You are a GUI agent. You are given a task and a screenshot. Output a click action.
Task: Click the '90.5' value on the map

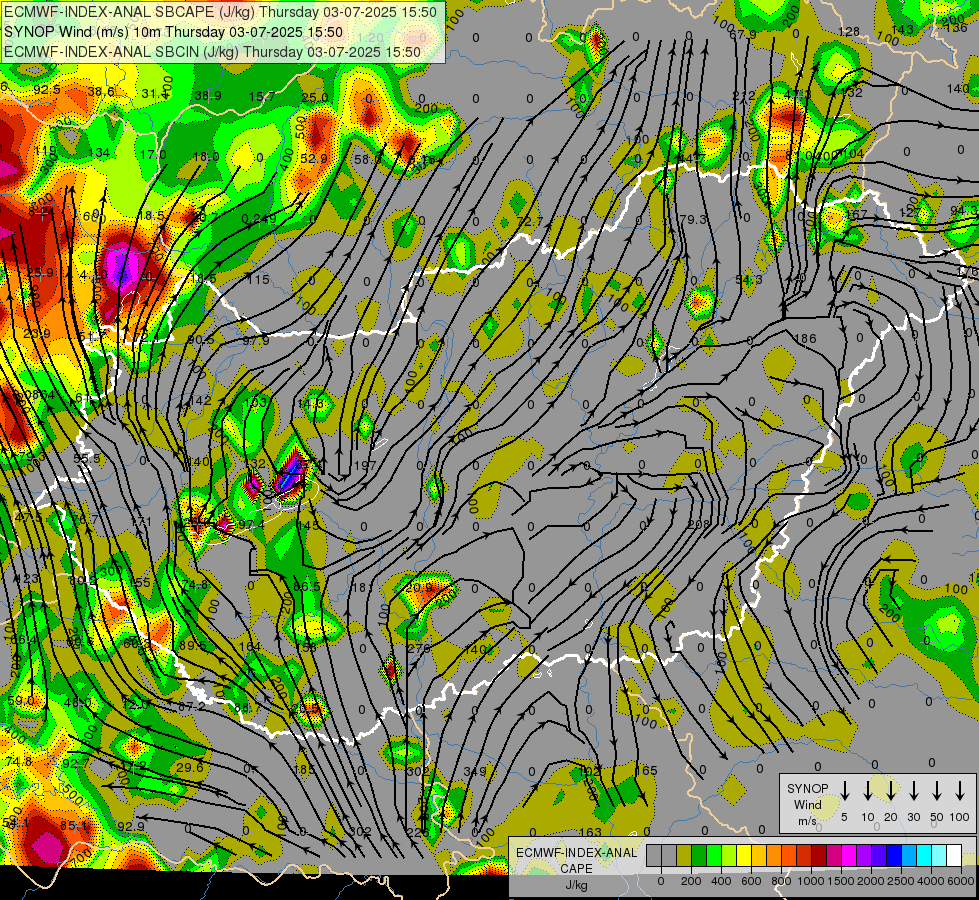pyautogui.click(x=200, y=340)
